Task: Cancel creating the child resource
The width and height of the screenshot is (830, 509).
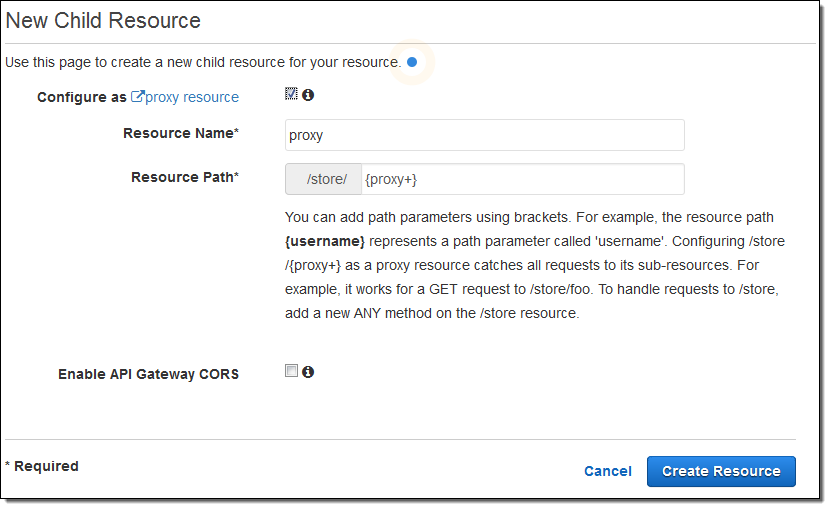Action: point(607,471)
